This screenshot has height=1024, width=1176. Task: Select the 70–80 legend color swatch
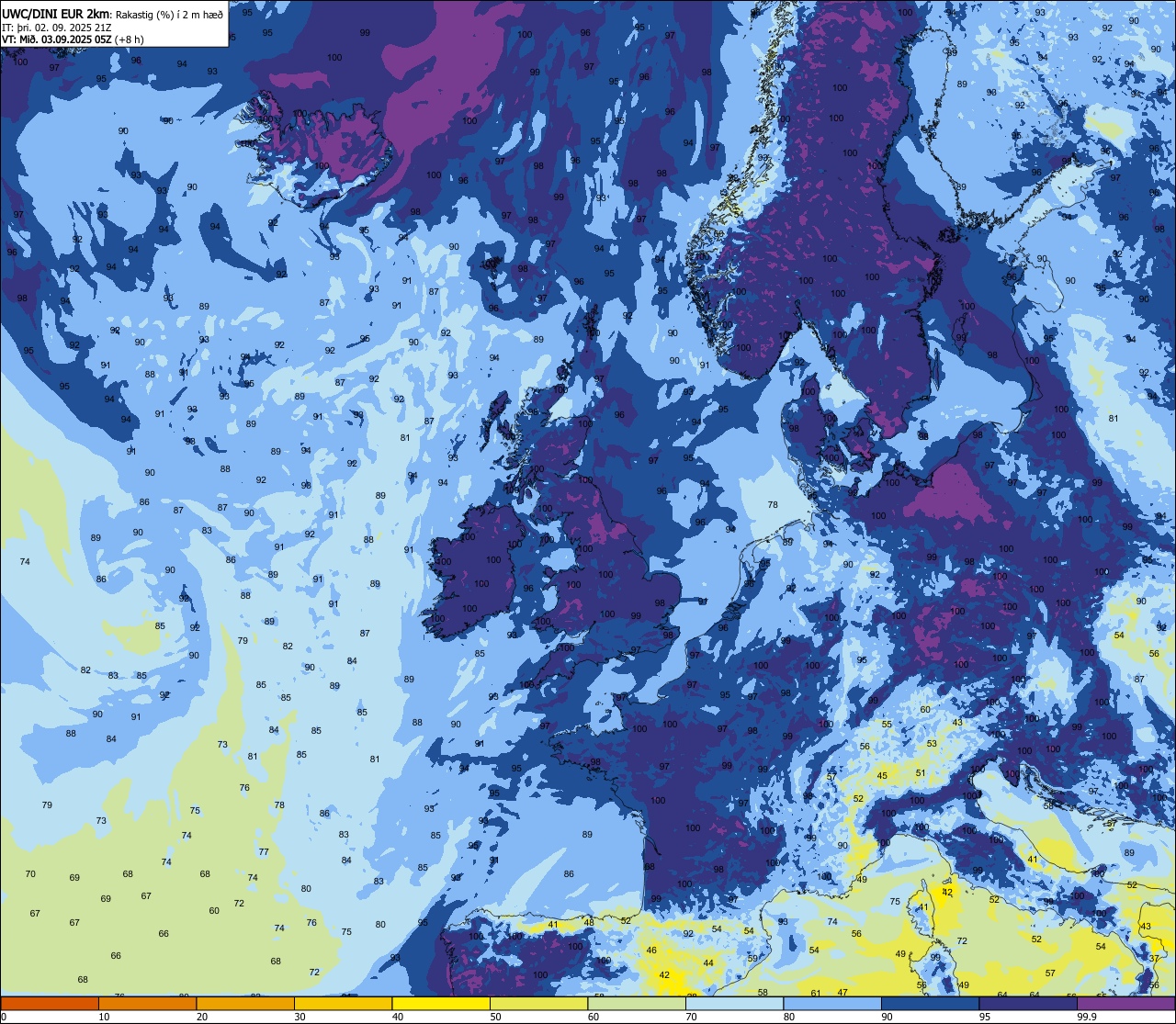point(734,1004)
